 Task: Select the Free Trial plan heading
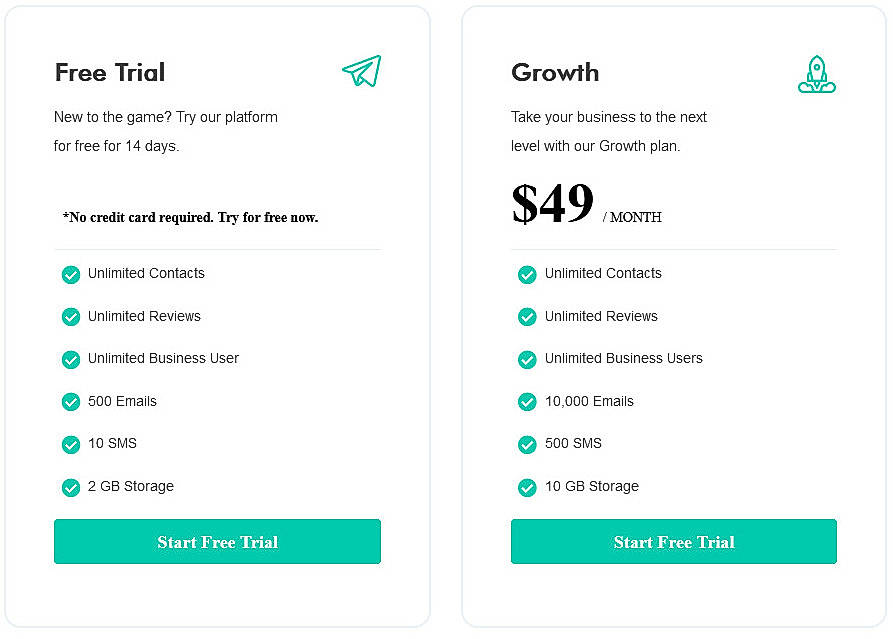point(110,72)
